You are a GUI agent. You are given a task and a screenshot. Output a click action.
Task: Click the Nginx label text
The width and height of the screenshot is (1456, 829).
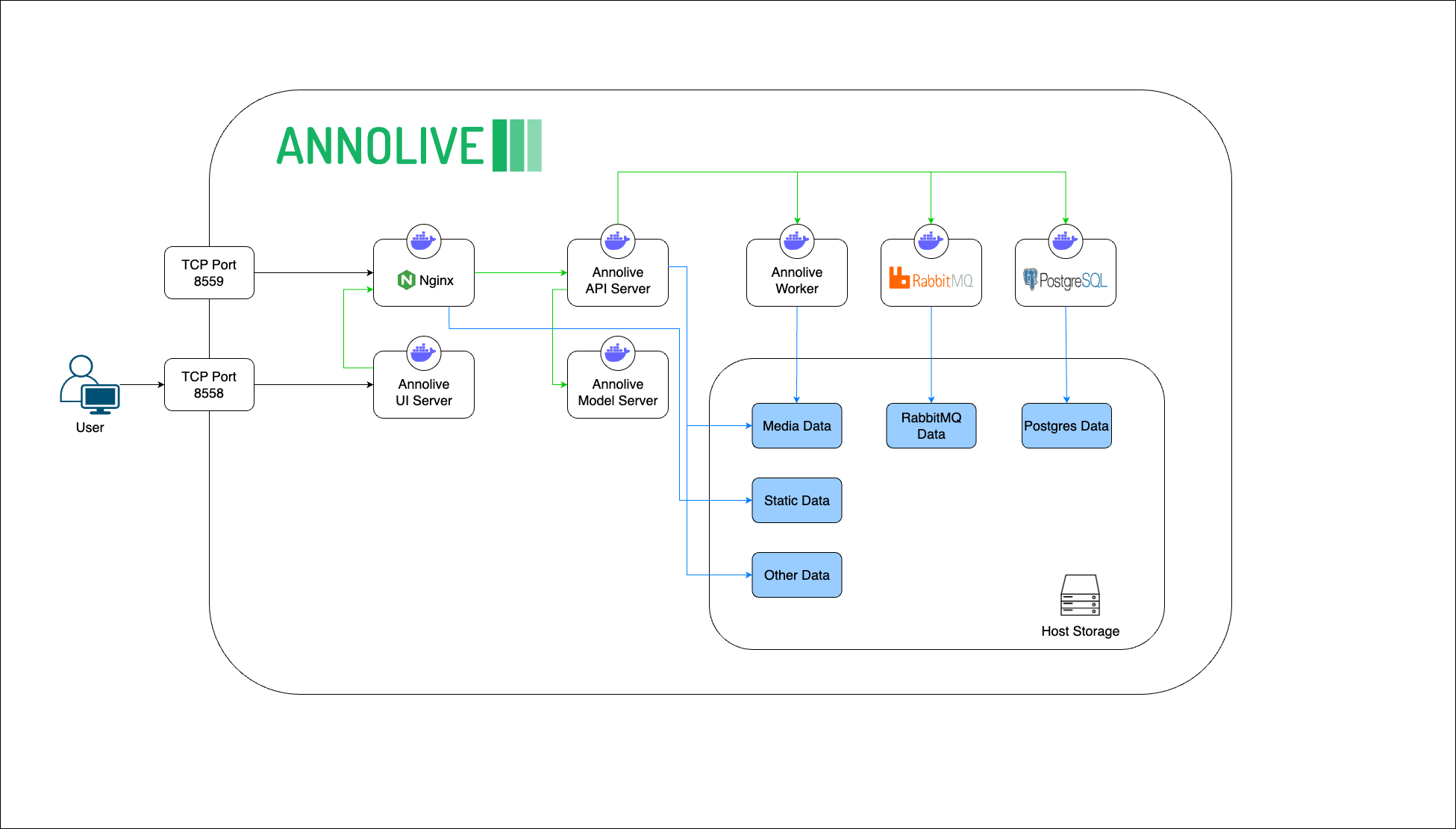[437, 281]
